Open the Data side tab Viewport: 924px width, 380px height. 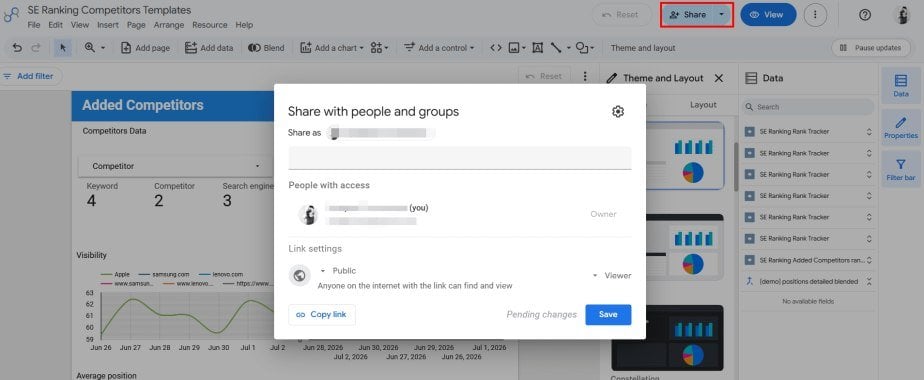pyautogui.click(x=900, y=85)
